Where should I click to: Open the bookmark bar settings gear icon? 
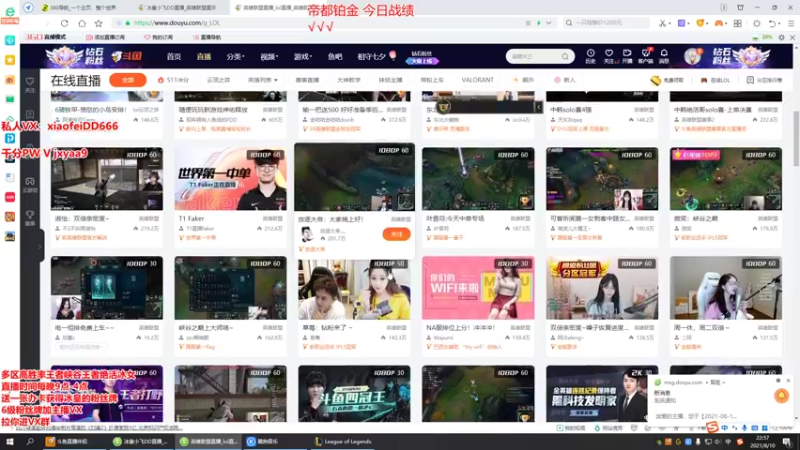(781, 37)
